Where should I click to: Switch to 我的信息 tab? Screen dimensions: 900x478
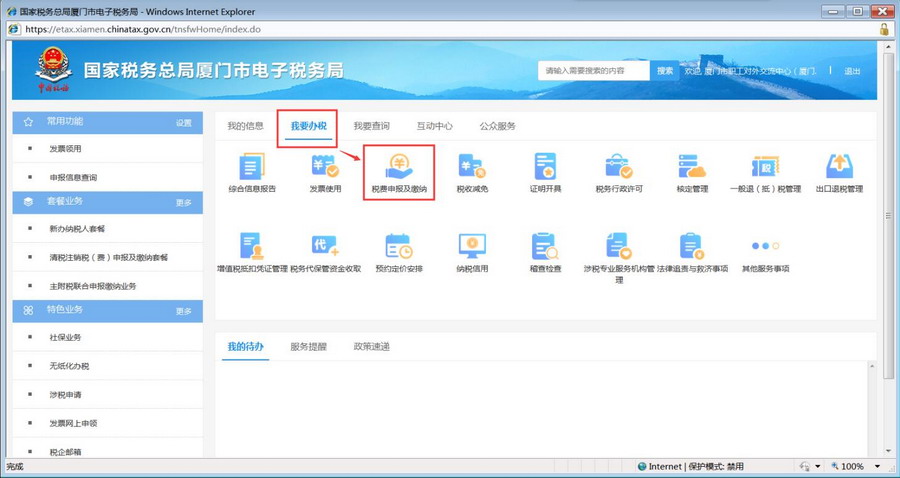click(245, 126)
